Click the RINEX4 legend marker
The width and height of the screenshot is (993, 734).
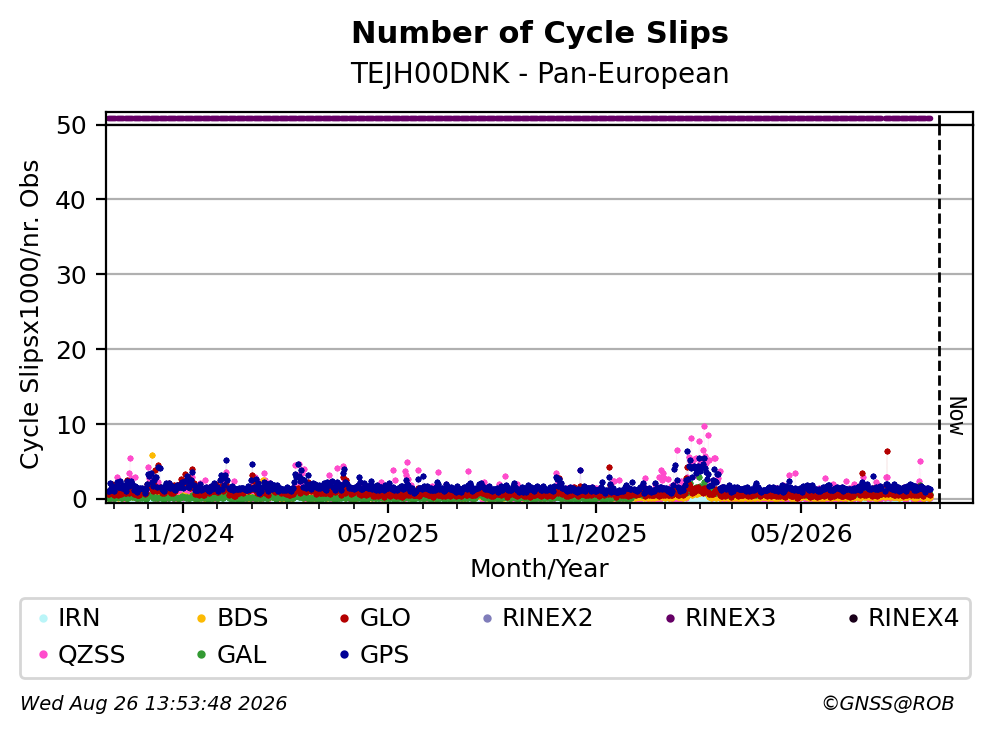[x=853, y=618]
